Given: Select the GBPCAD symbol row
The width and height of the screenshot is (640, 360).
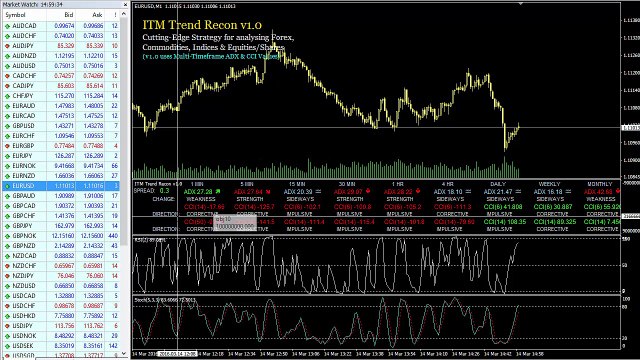Looking at the screenshot, I should 61,206.
